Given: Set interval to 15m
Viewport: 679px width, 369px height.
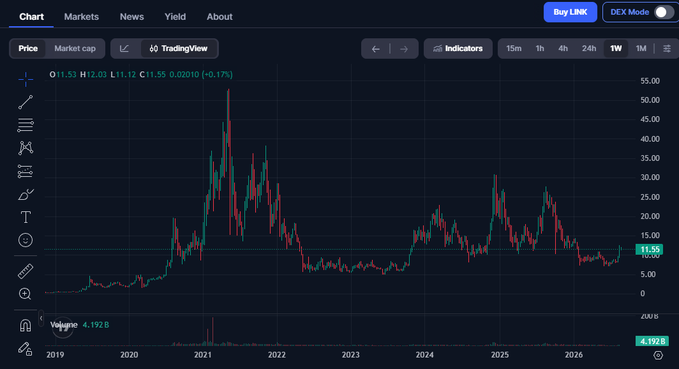Looking at the screenshot, I should pos(514,49).
